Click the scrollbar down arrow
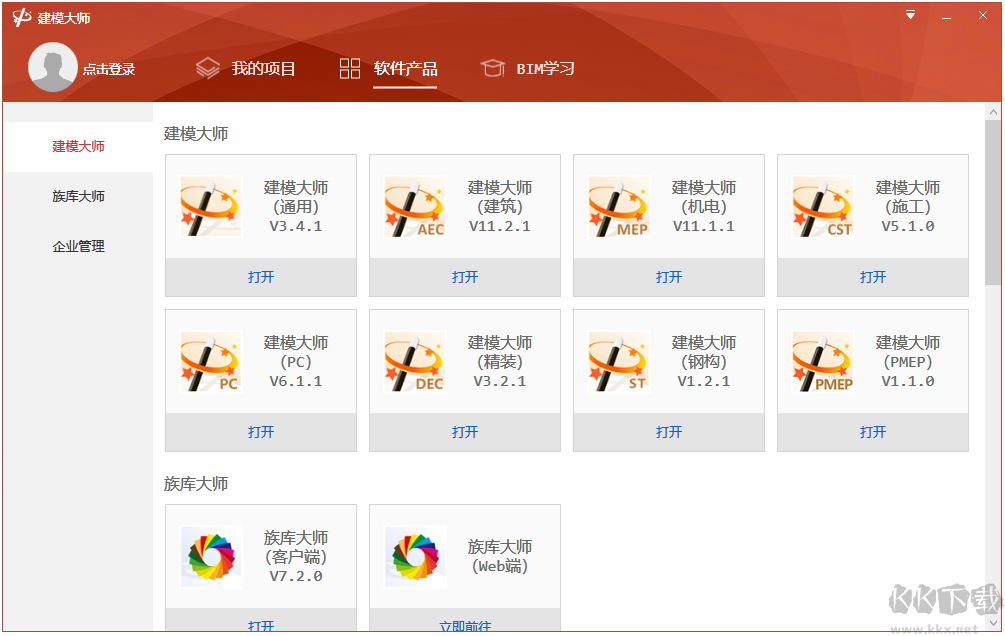The image size is (1005, 636). (993, 623)
